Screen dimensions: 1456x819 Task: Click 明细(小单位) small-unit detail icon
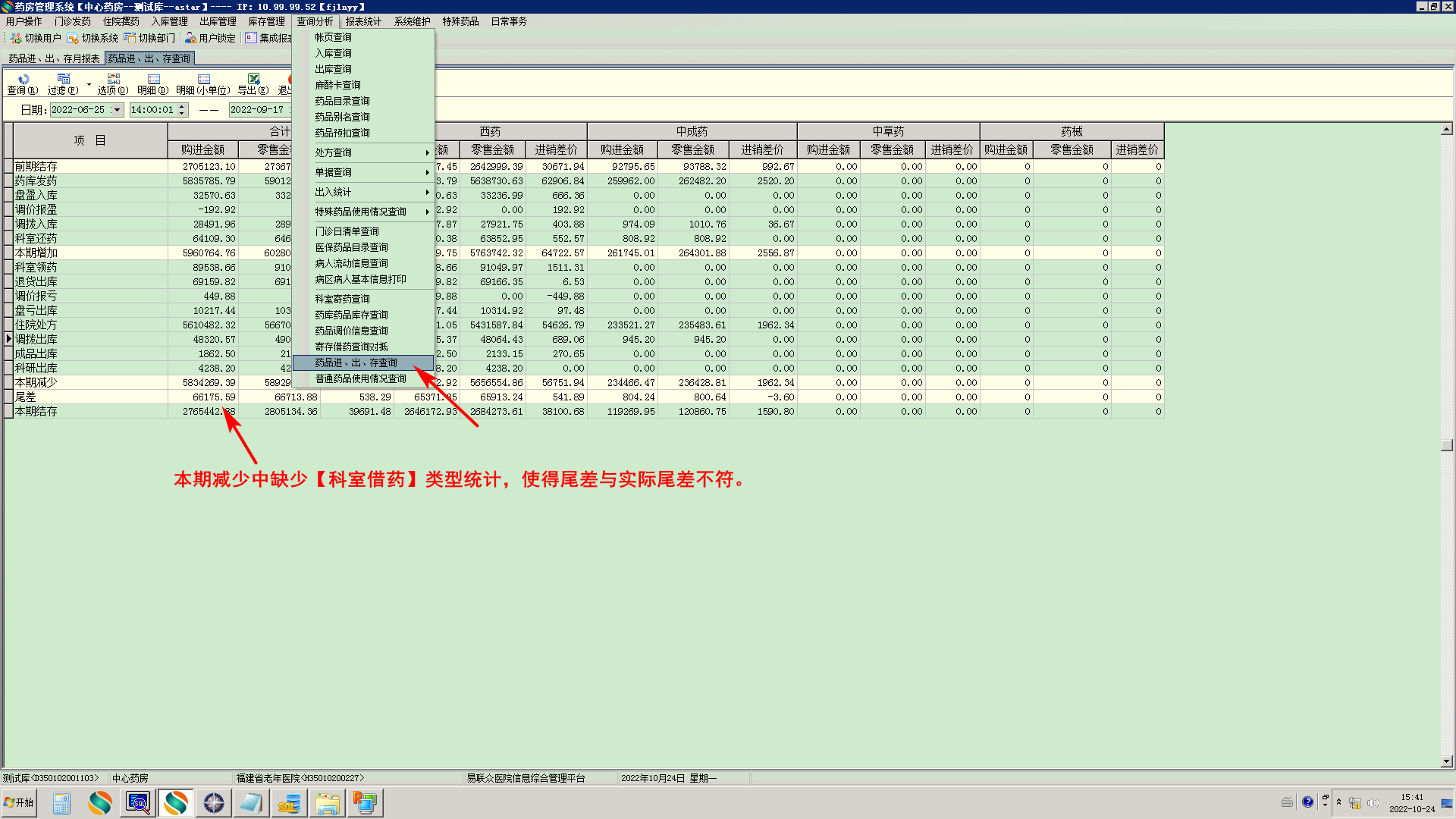[203, 79]
